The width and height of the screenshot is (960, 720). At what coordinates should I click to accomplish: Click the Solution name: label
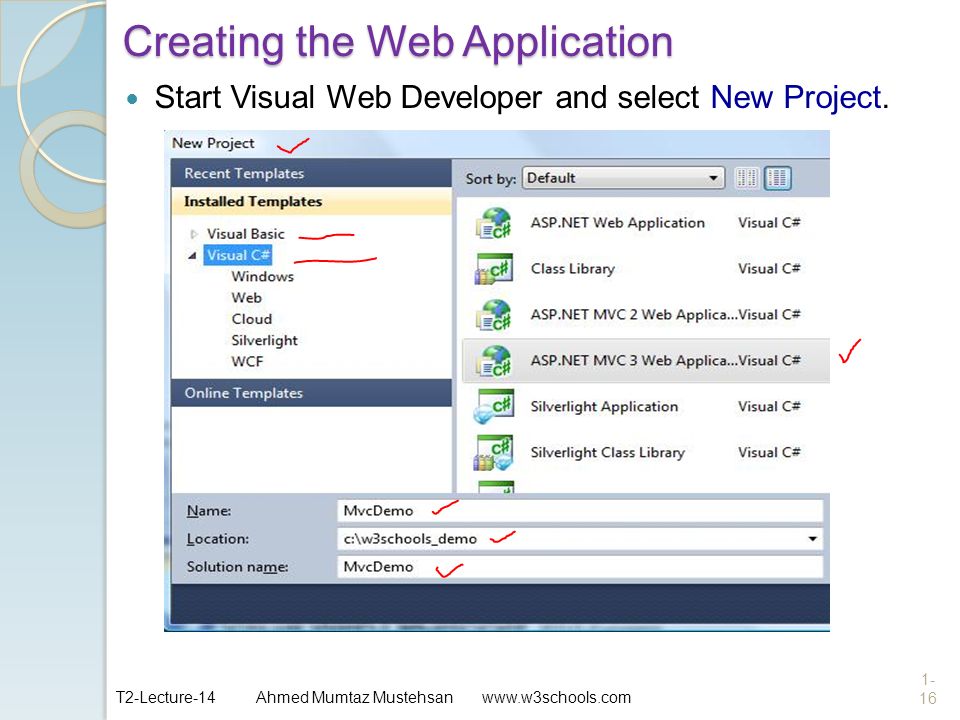tap(238, 567)
